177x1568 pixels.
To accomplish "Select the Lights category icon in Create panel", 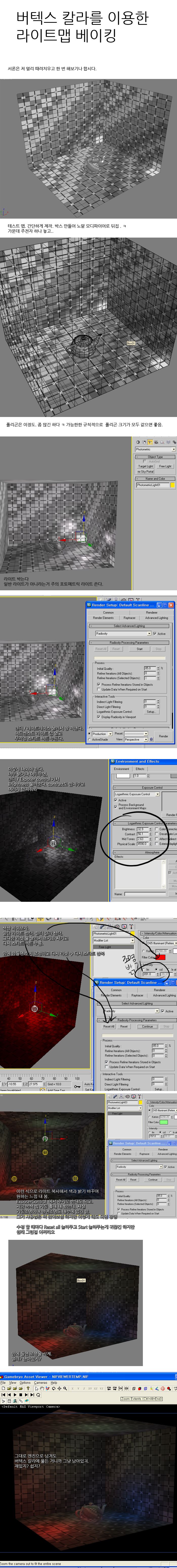I will (150, 442).
